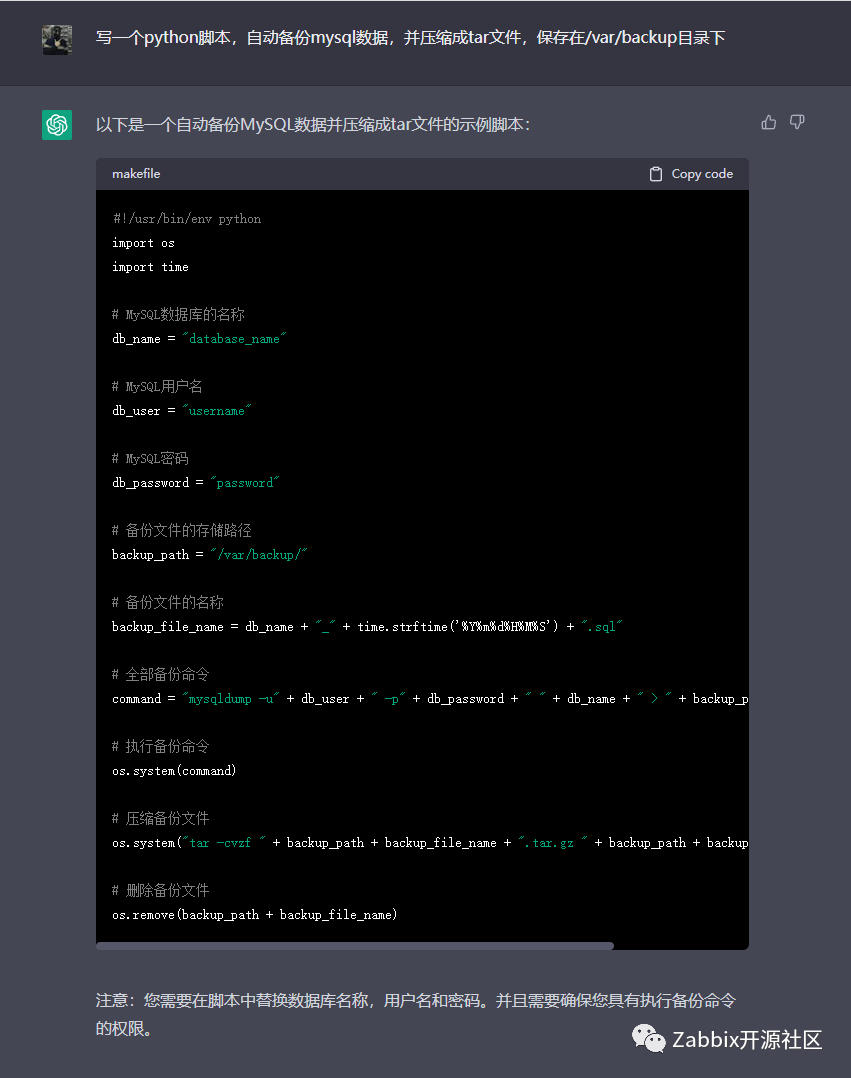Click the horizontal scrollbar under the code
The height and width of the screenshot is (1078, 851).
pos(355,946)
